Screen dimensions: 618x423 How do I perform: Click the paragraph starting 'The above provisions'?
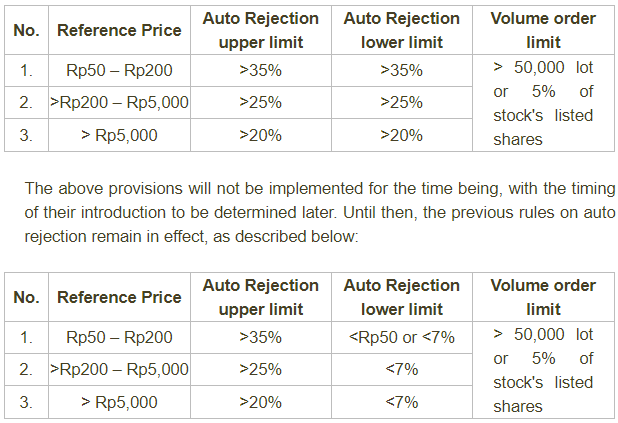pos(320,213)
